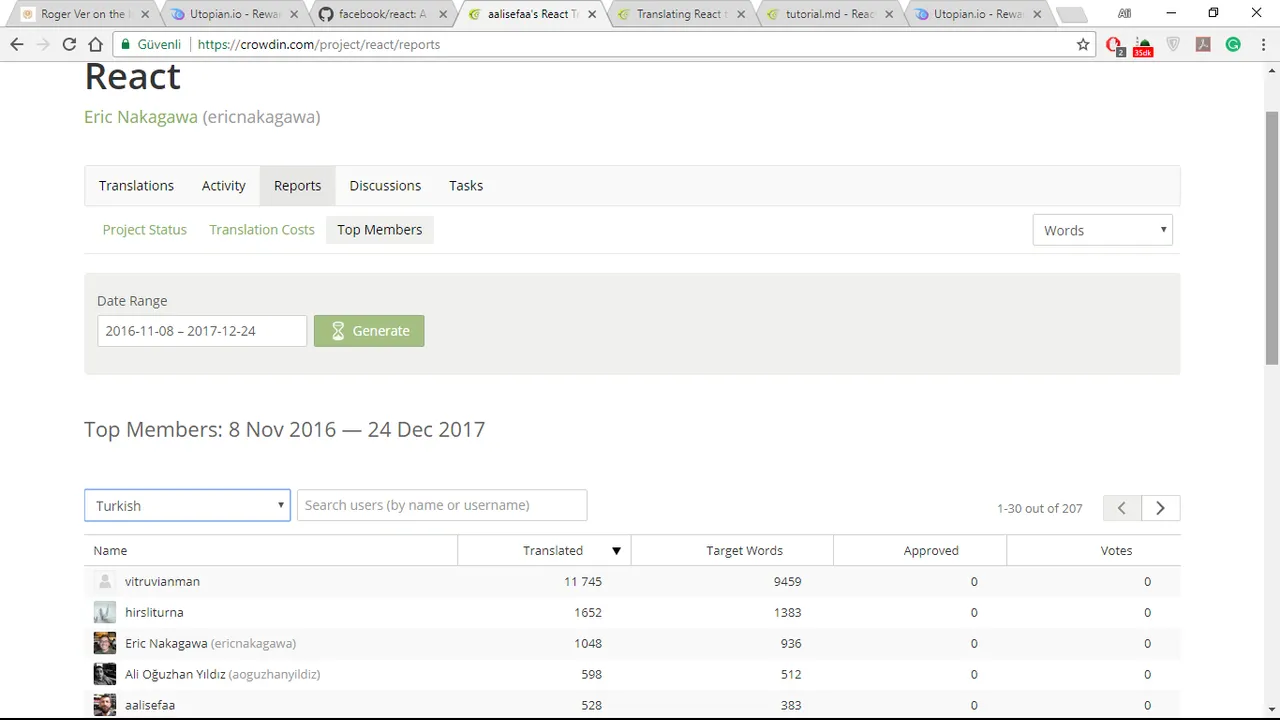Sort by Approved column header
This screenshot has width=1280, height=720.
[x=931, y=551]
